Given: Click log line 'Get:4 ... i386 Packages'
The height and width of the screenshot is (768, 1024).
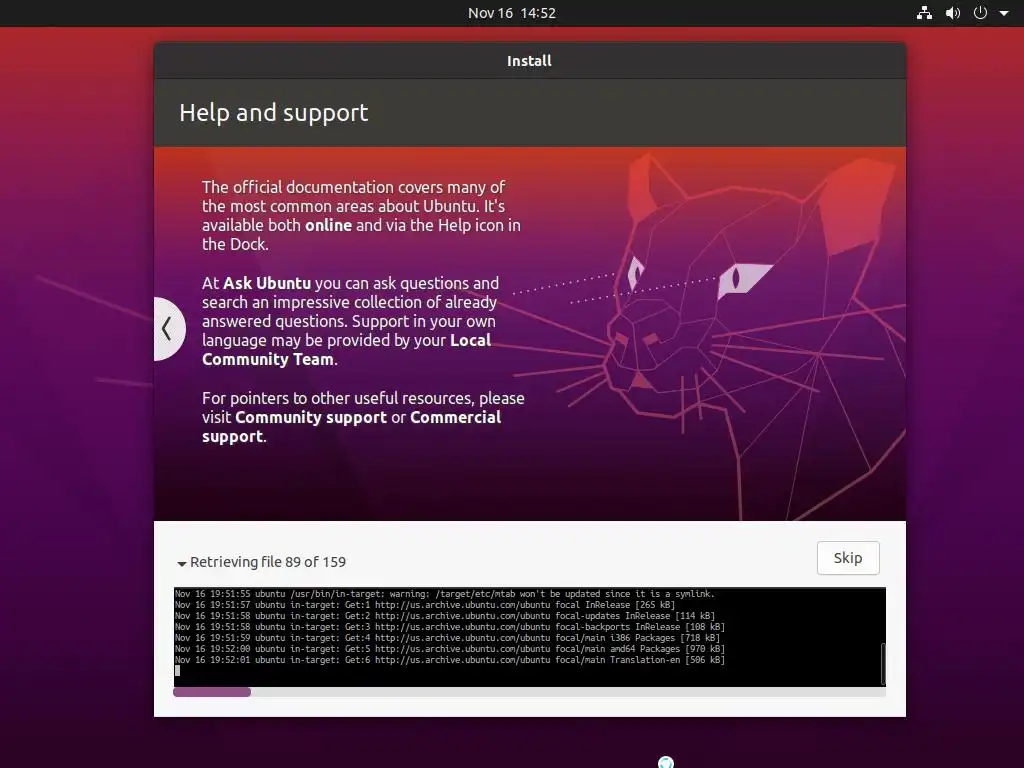Looking at the screenshot, I should [x=447, y=638].
